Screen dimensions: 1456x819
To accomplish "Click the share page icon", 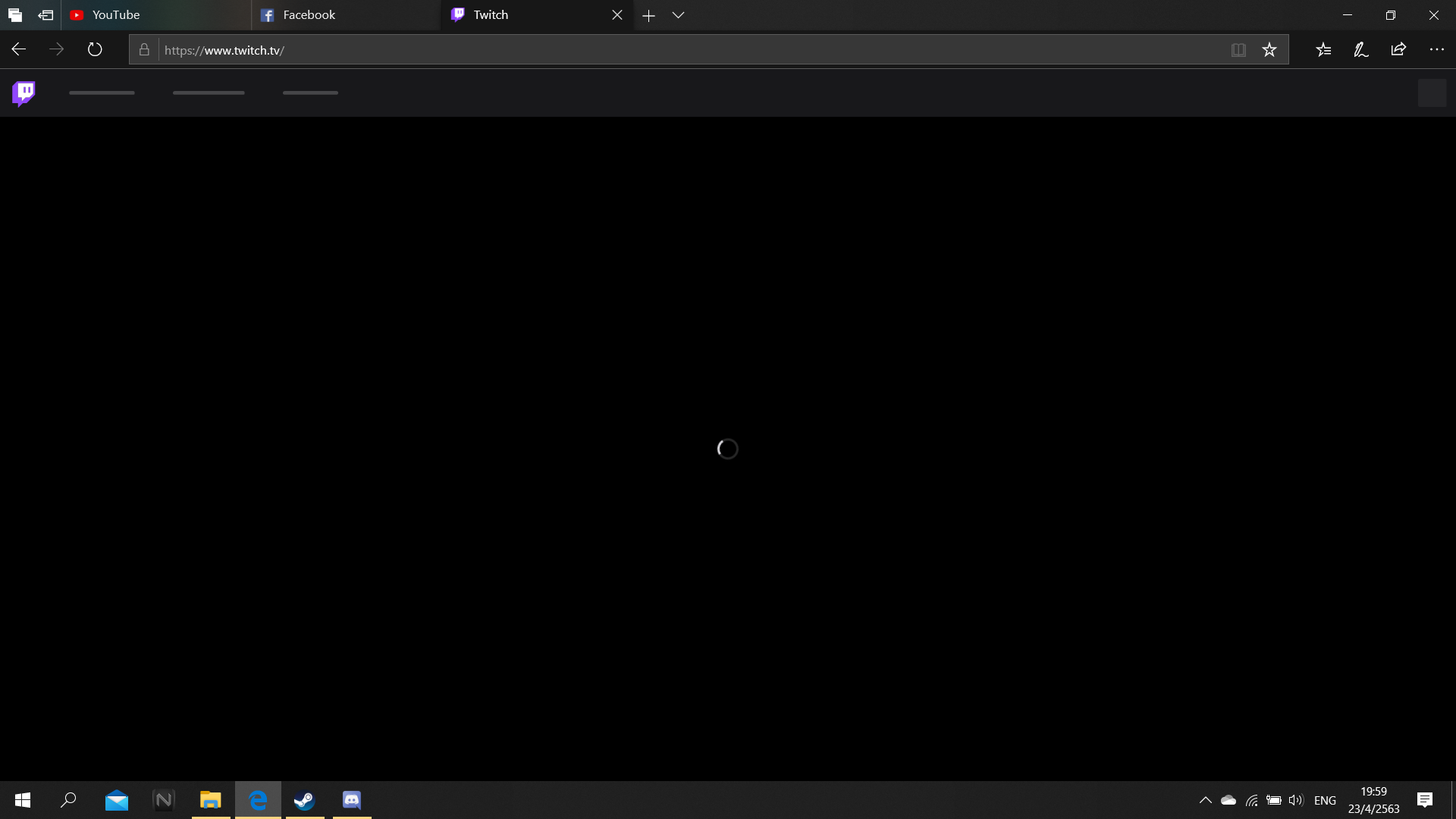I will (1398, 50).
